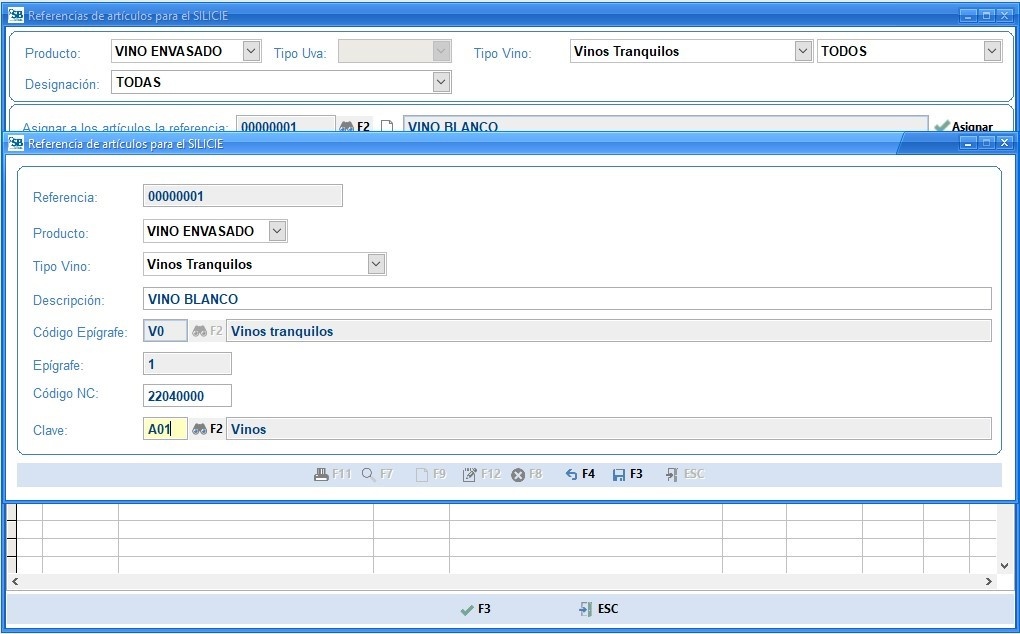1020x634 pixels.
Task: Open Clave lookup with binoculars F2 icon
Action: click(200, 429)
